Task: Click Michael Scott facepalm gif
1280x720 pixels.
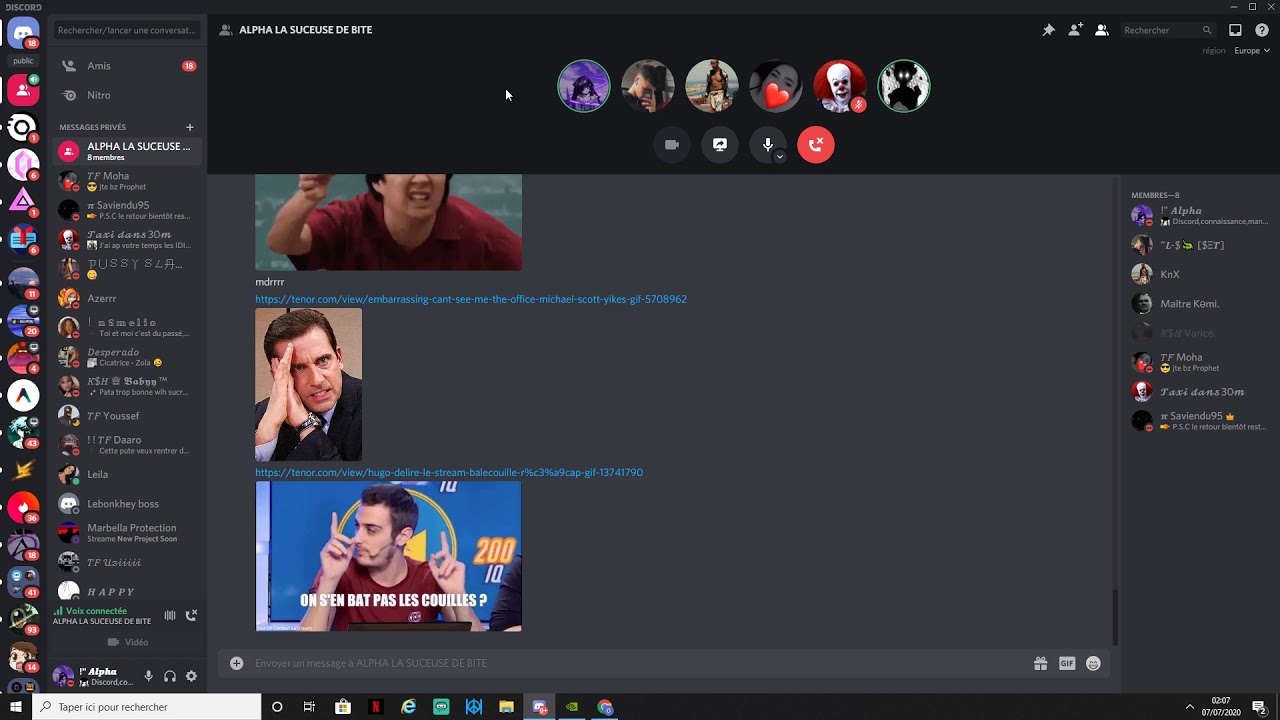Action: (x=308, y=384)
